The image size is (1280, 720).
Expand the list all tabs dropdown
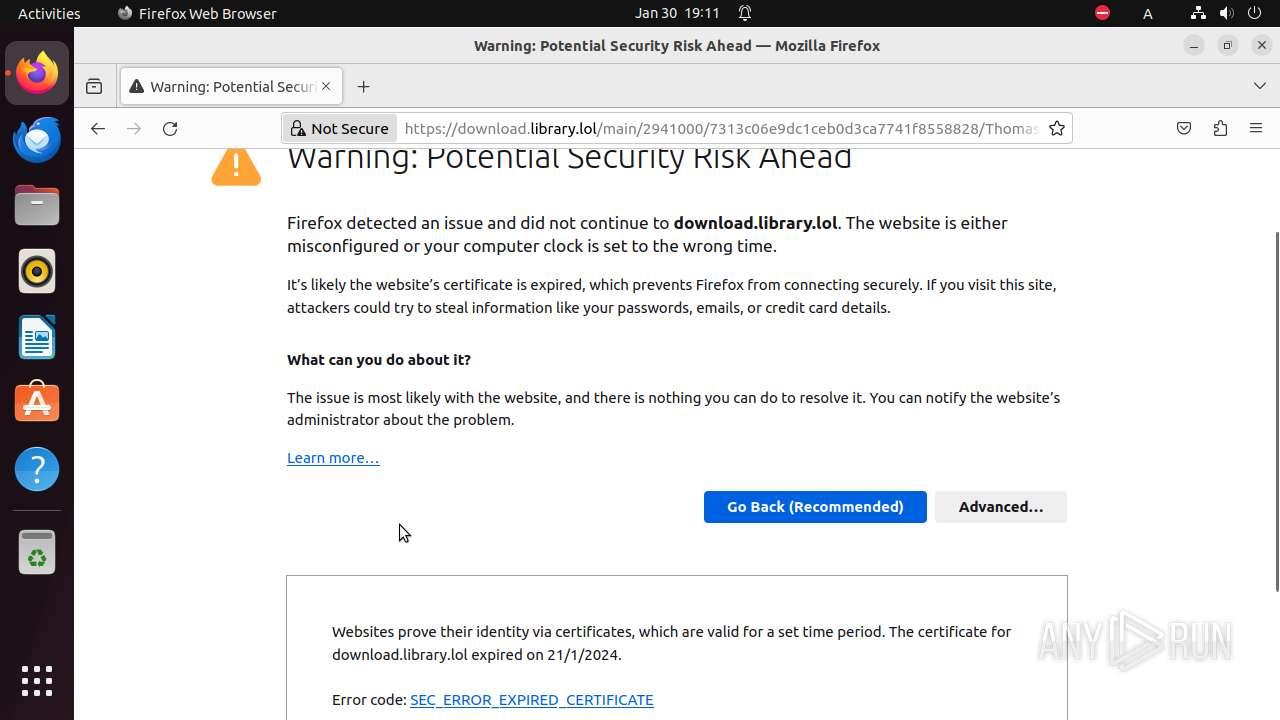click(1260, 87)
